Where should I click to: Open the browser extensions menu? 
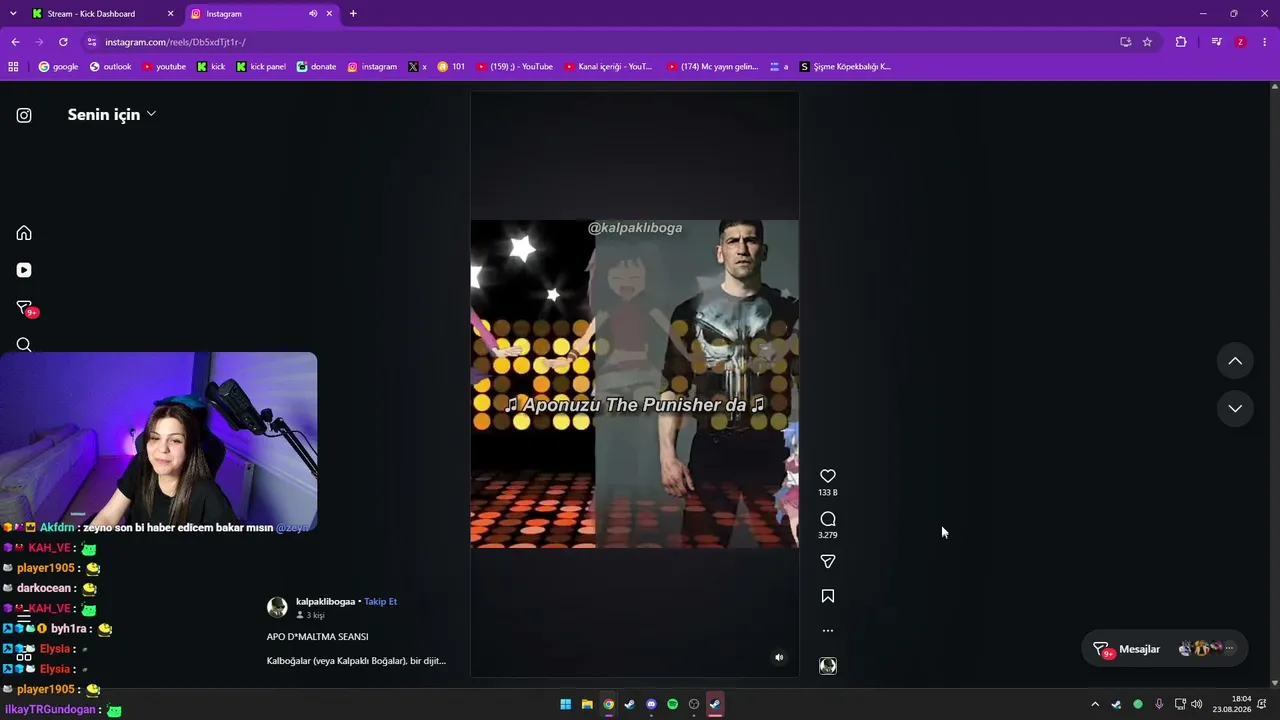pyautogui.click(x=1181, y=42)
